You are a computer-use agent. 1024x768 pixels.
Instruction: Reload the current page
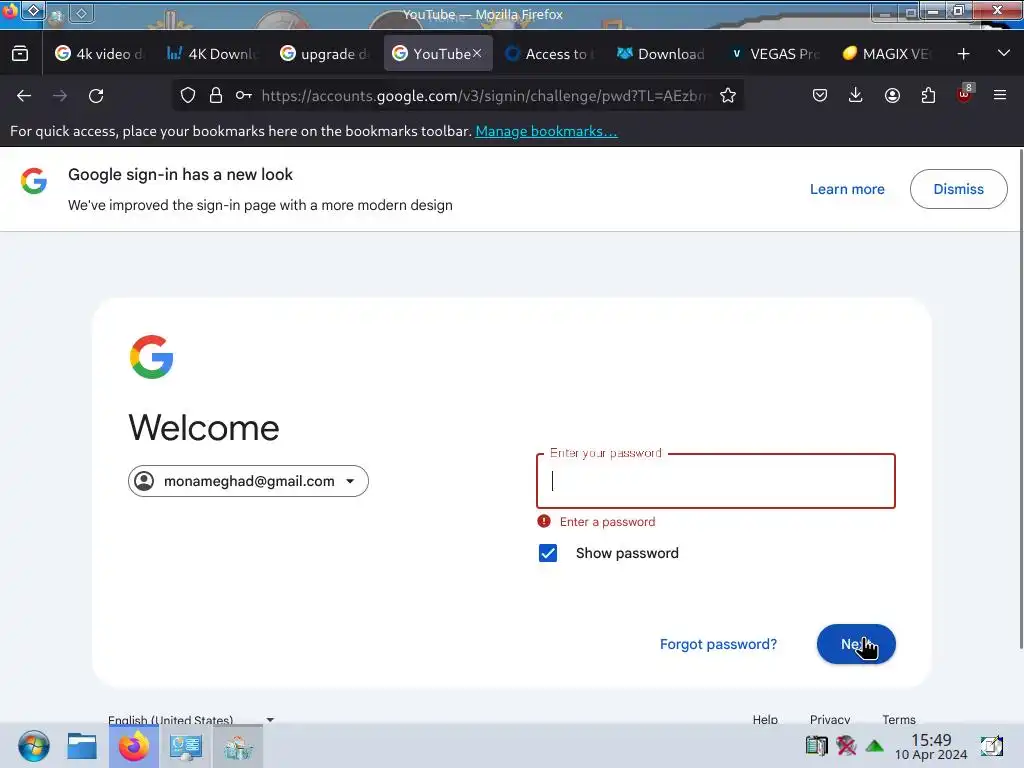click(96, 96)
